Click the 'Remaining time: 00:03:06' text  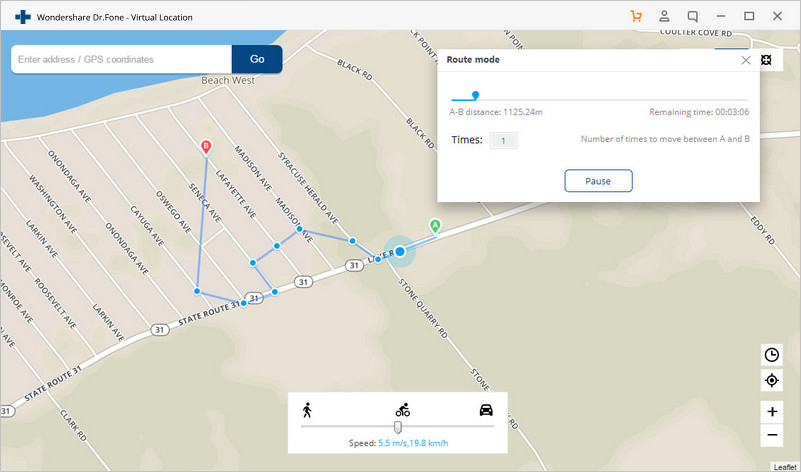point(699,112)
